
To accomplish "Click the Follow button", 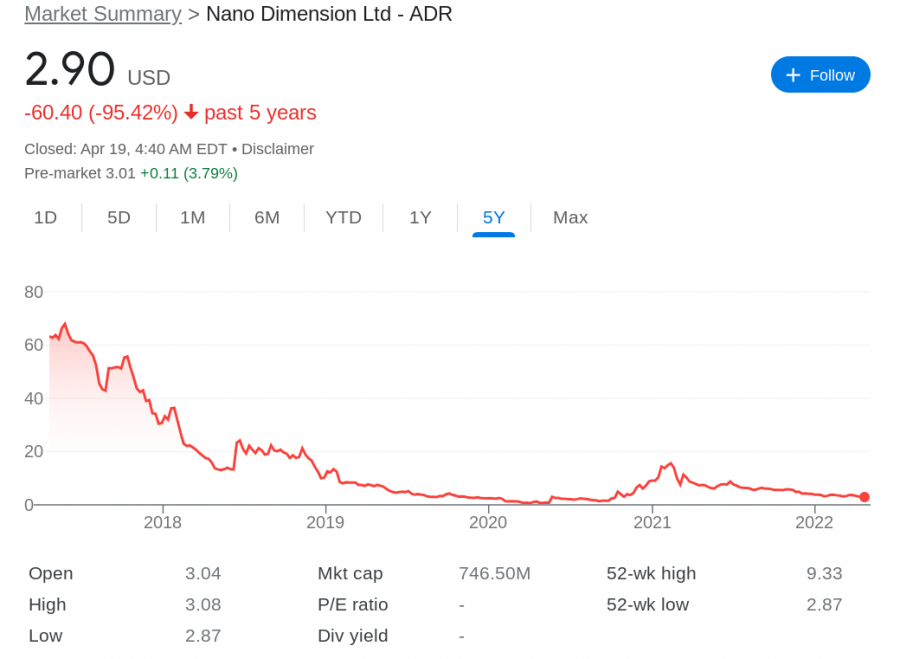I will click(x=820, y=75).
